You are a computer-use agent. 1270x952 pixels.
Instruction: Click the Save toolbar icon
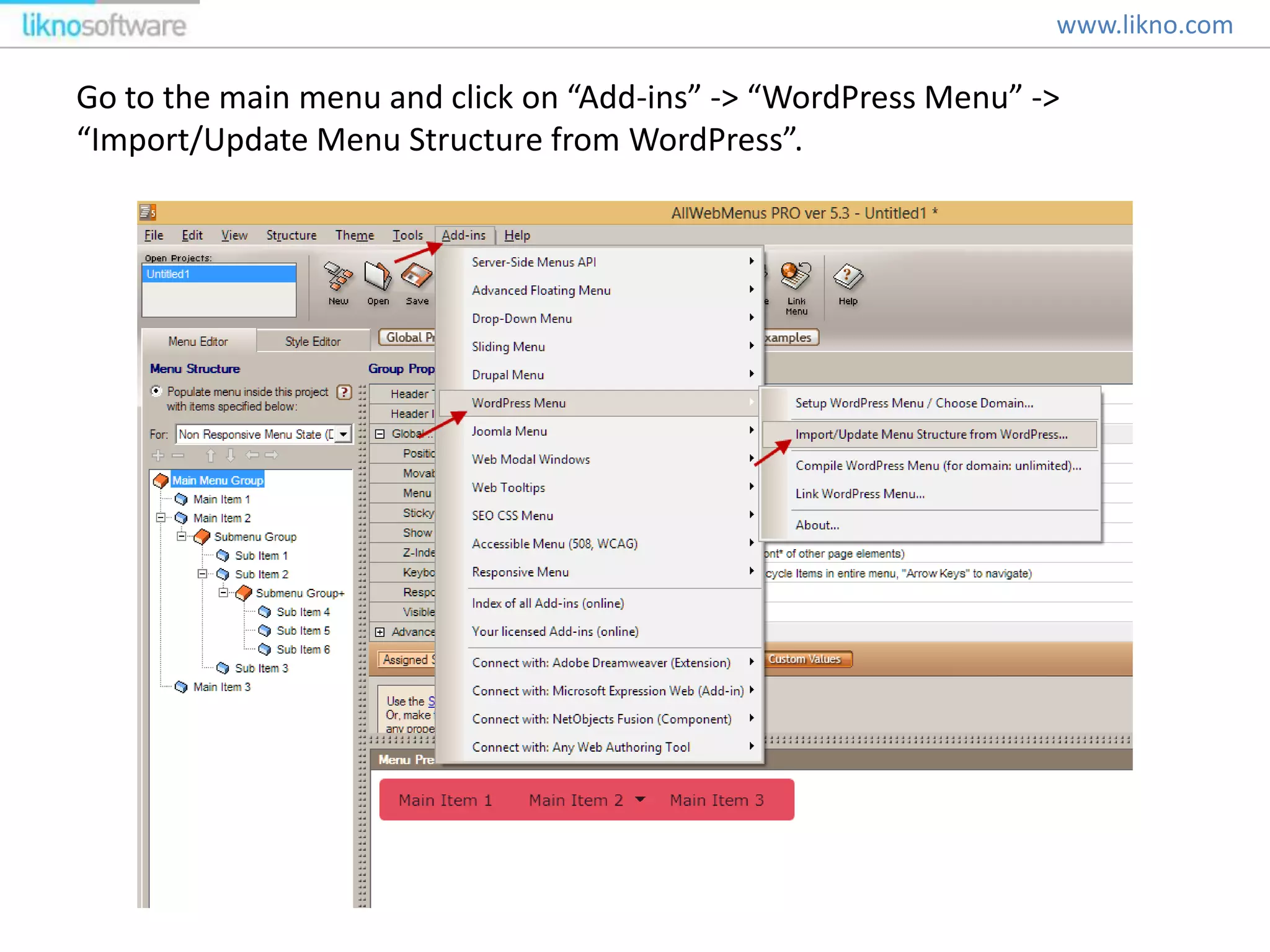click(417, 276)
